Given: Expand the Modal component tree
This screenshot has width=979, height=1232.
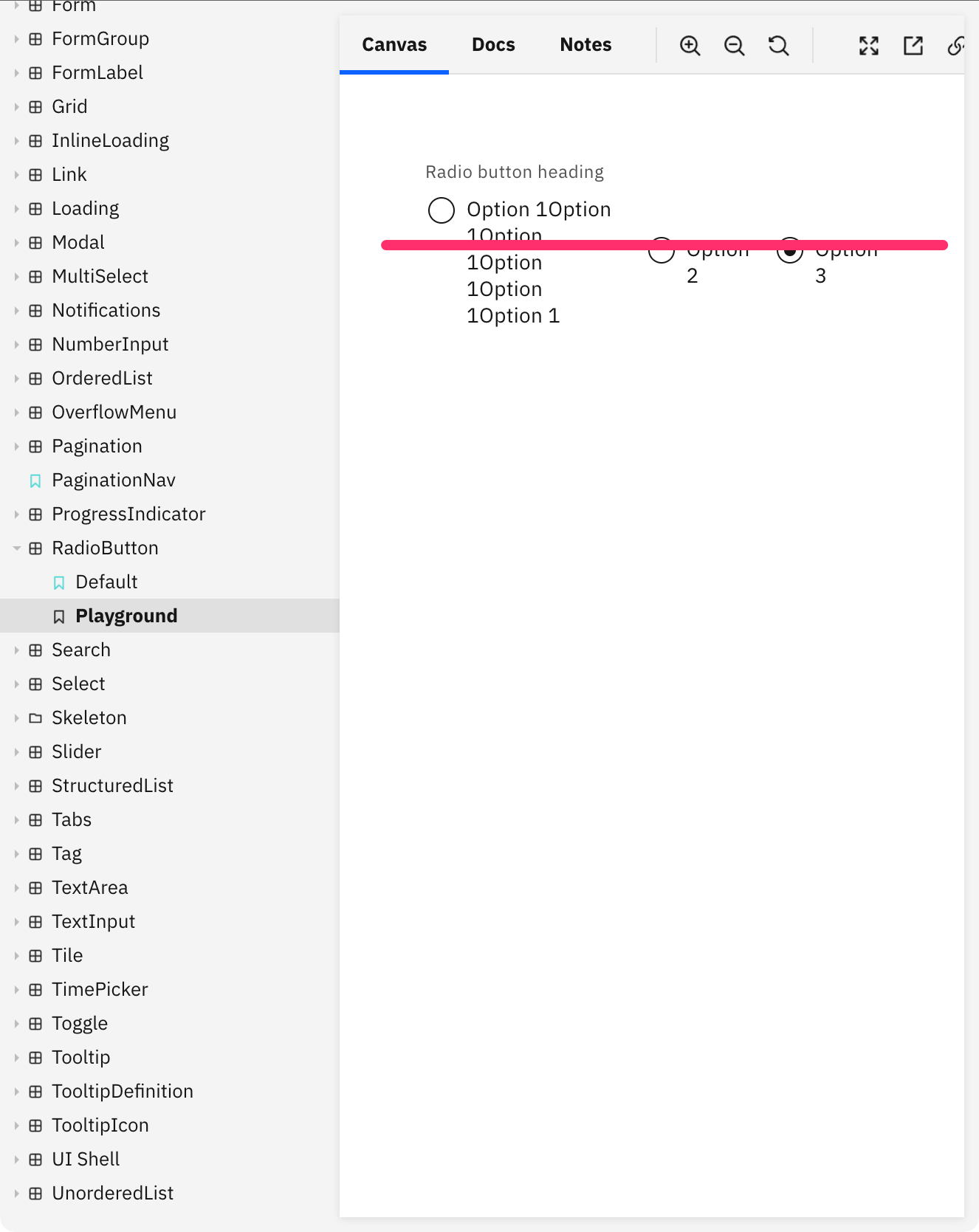Looking at the screenshot, I should [16, 242].
